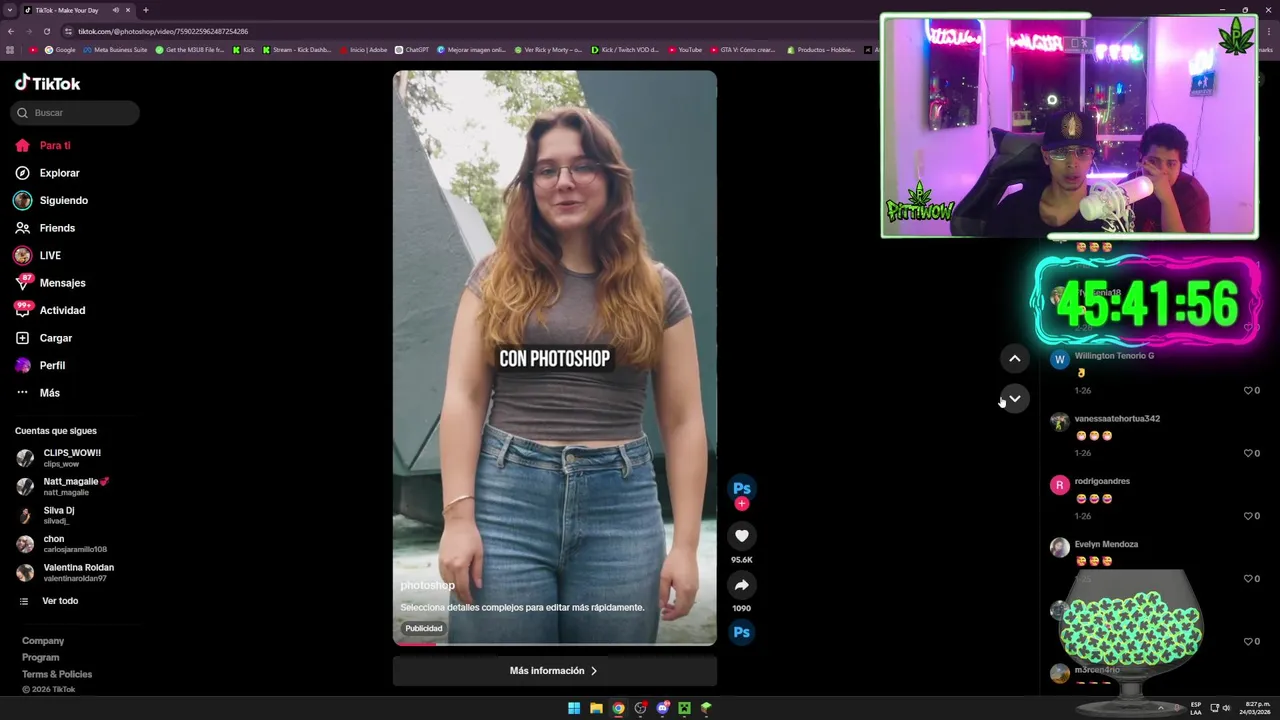Image resolution: width=1280 pixels, height=720 pixels.
Task: Open Willington Tenorio G's profile avatar
Action: (1060, 359)
